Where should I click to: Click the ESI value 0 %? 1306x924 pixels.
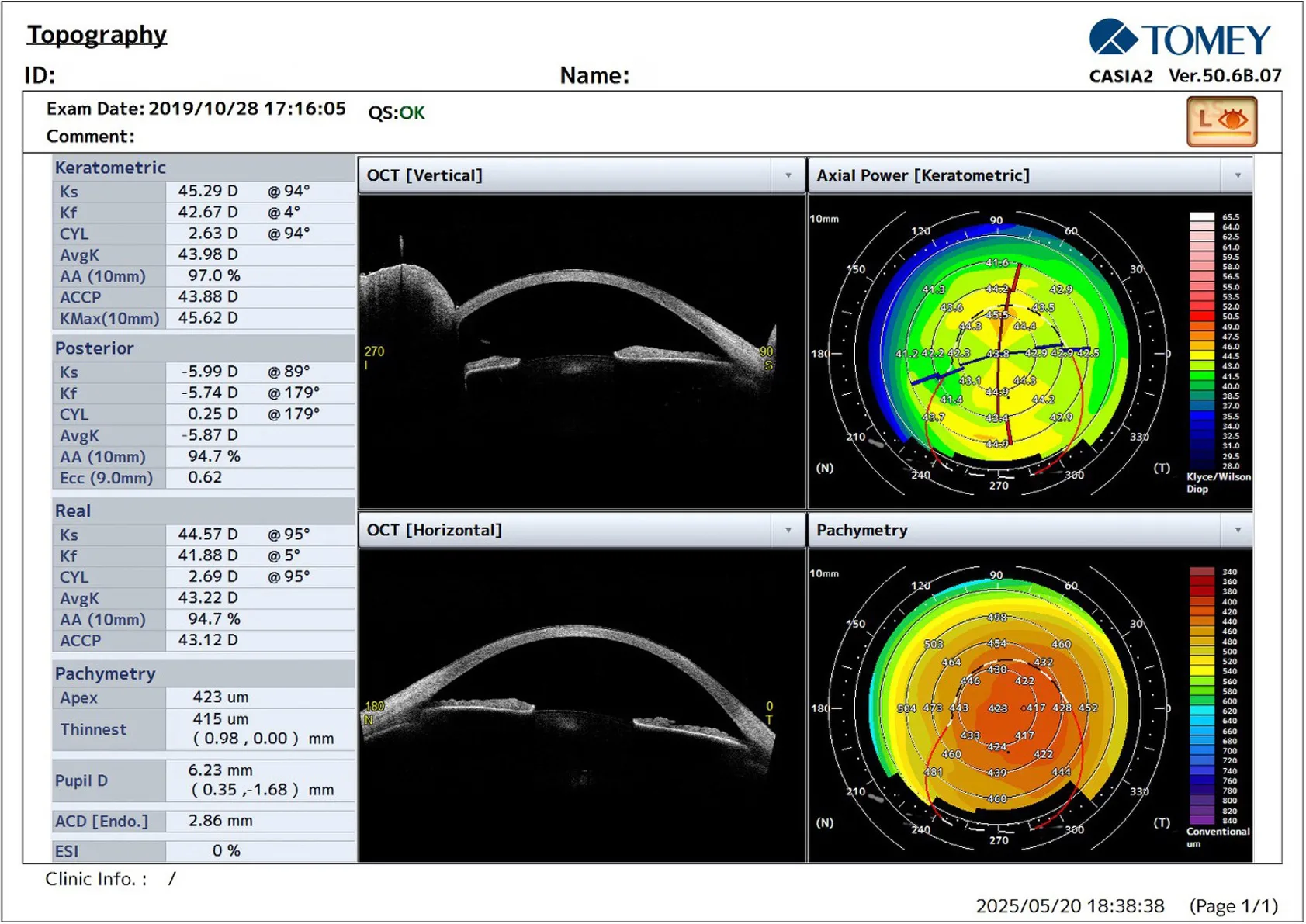[227, 851]
